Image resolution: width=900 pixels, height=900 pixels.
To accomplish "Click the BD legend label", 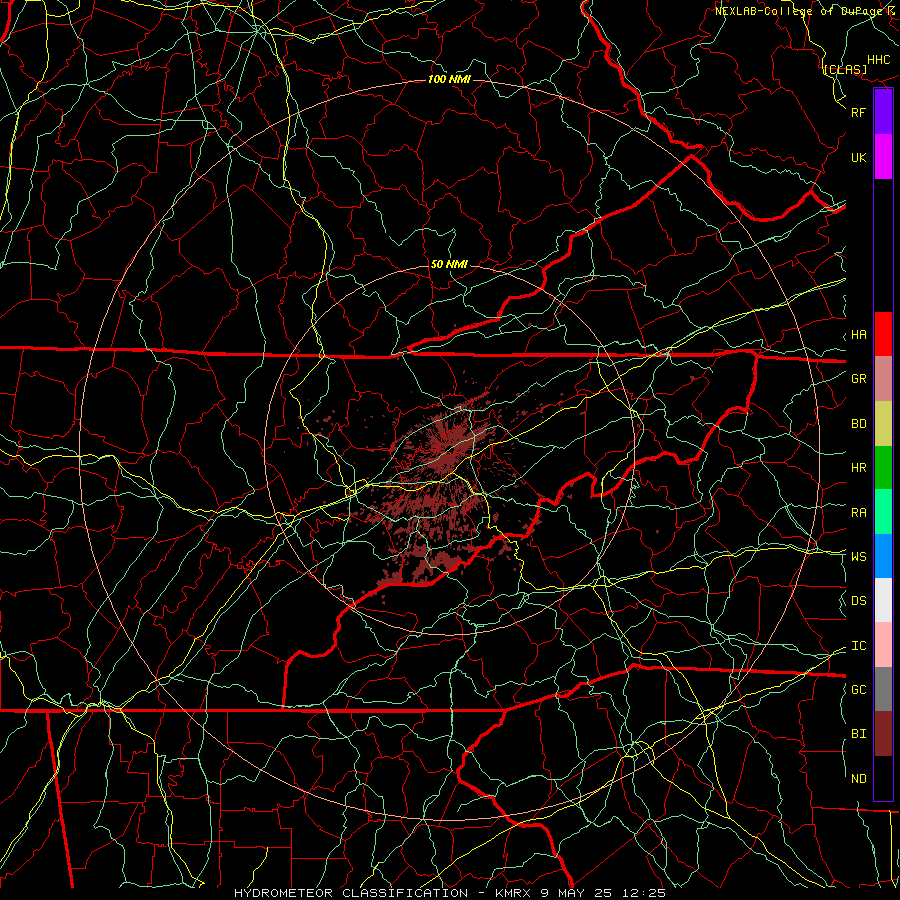I will click(x=858, y=424).
